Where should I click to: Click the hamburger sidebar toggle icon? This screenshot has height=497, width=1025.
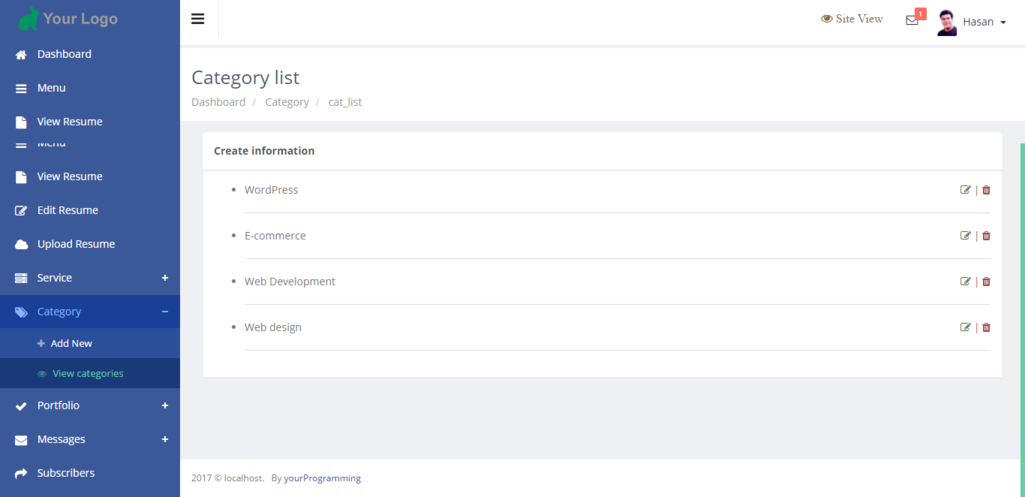(x=198, y=19)
